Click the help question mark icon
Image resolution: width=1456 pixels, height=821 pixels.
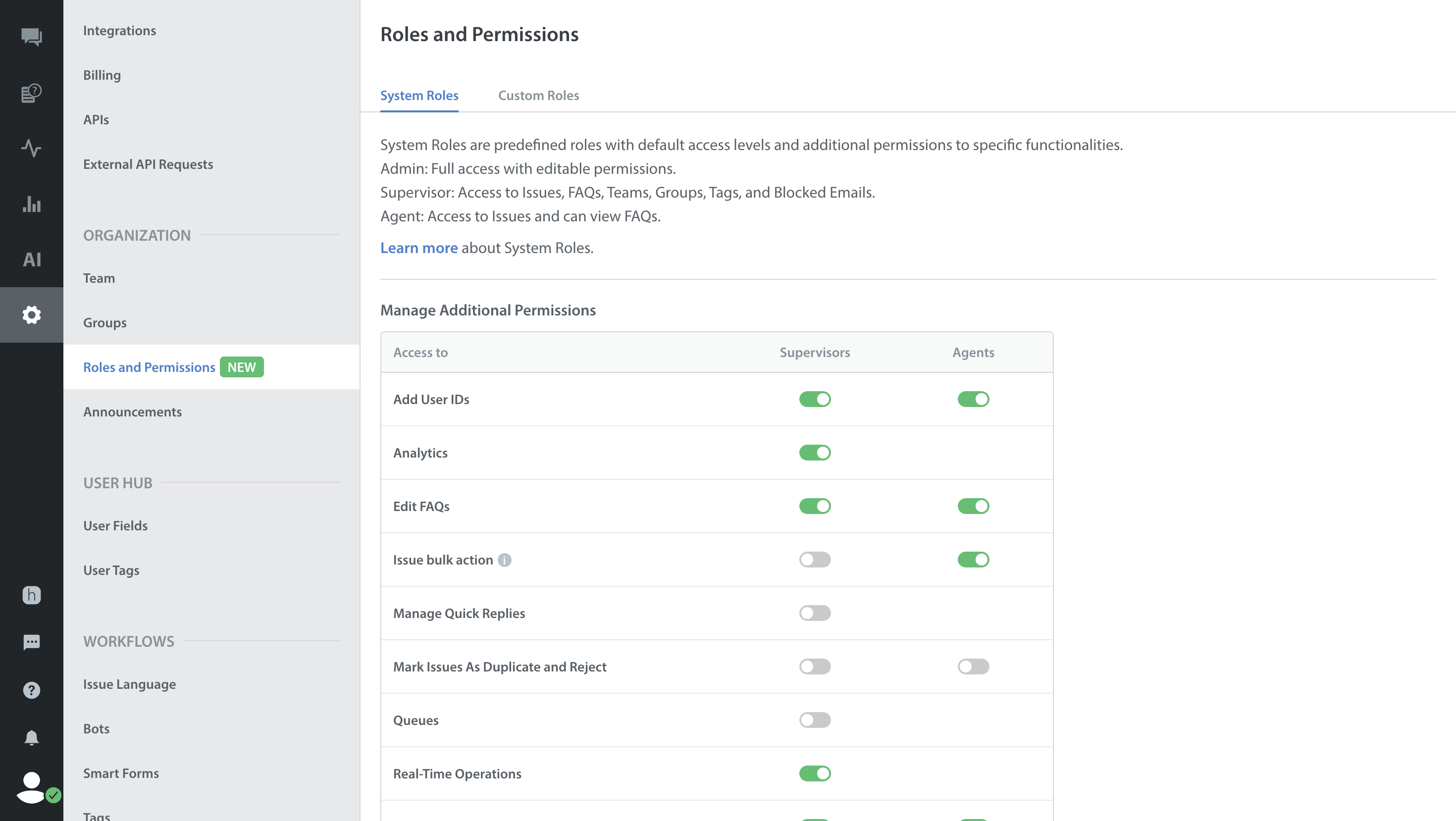[x=32, y=690]
